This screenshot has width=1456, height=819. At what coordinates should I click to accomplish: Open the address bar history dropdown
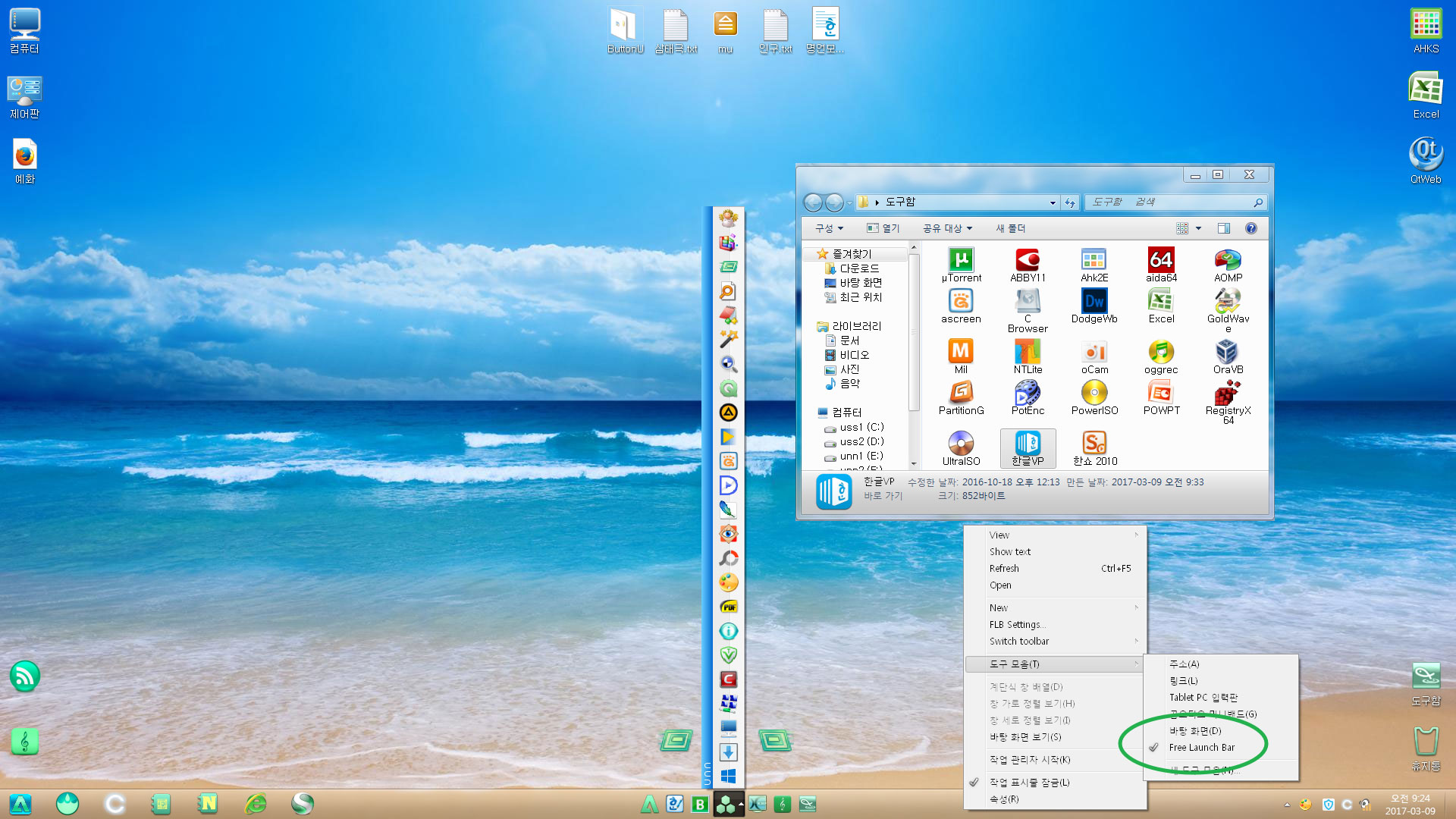pos(1053,202)
